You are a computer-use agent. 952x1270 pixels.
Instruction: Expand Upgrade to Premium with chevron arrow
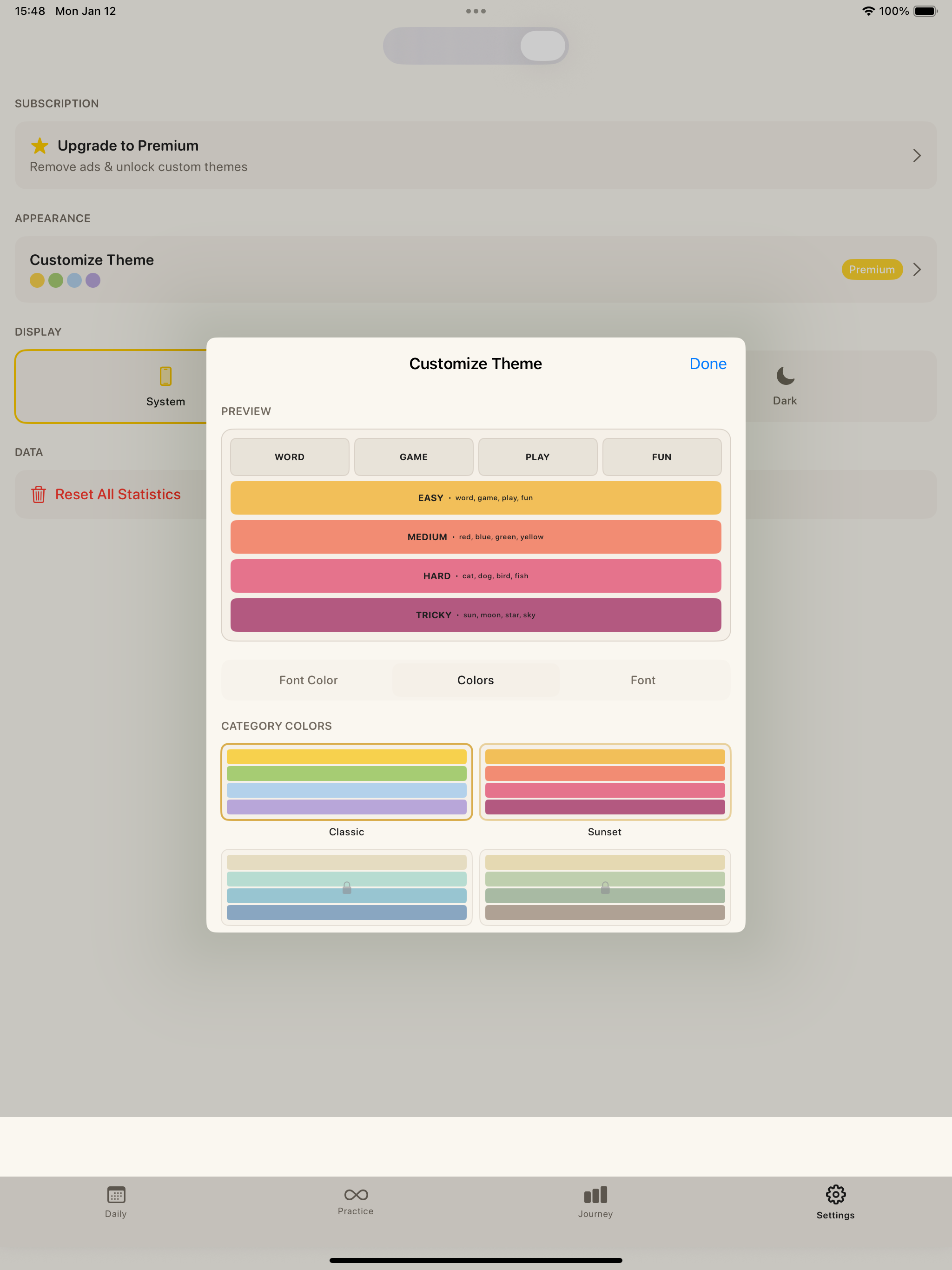tap(917, 156)
